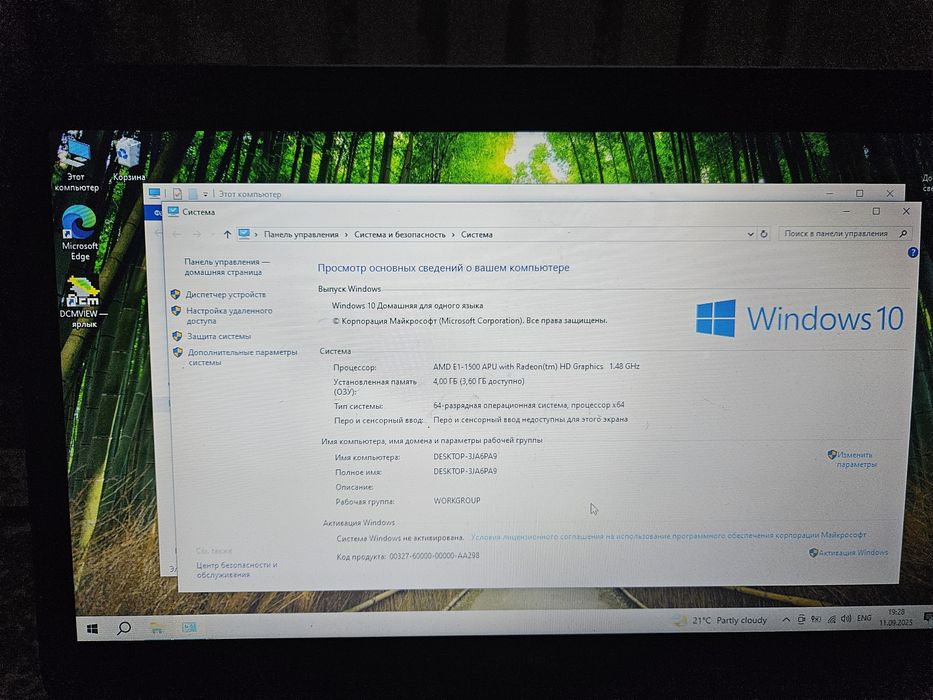Click the Meet Now tray icon
This screenshot has height=700, width=933.
click(x=801, y=620)
